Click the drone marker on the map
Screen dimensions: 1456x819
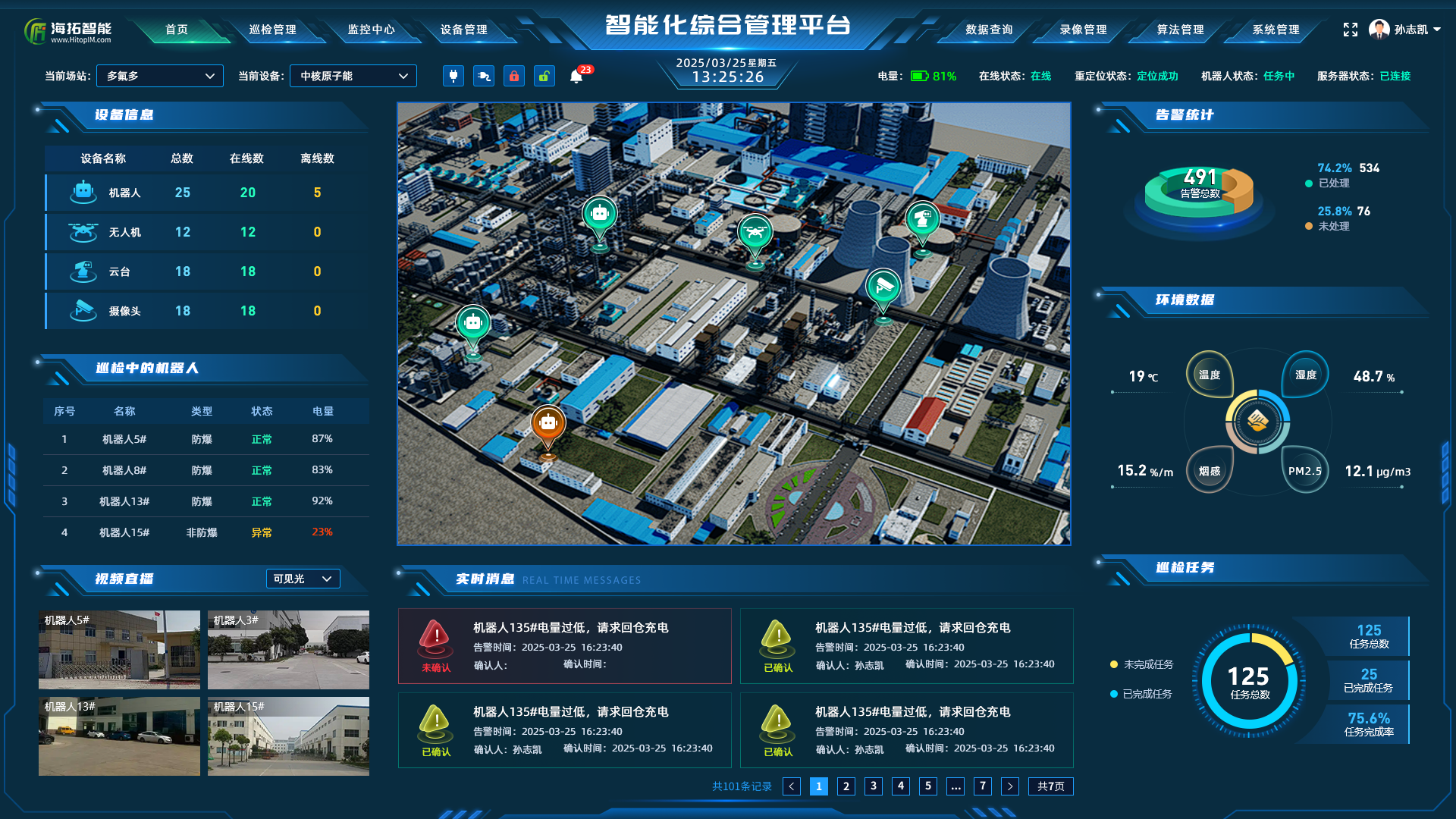coord(755,232)
